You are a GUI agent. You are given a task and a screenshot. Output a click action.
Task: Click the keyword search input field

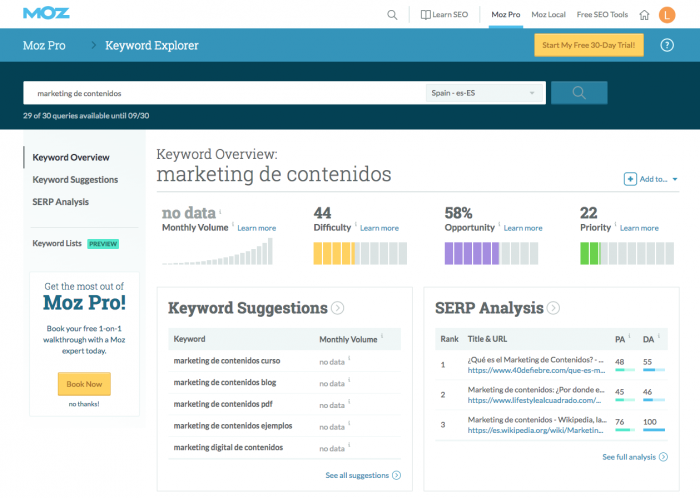(225, 93)
